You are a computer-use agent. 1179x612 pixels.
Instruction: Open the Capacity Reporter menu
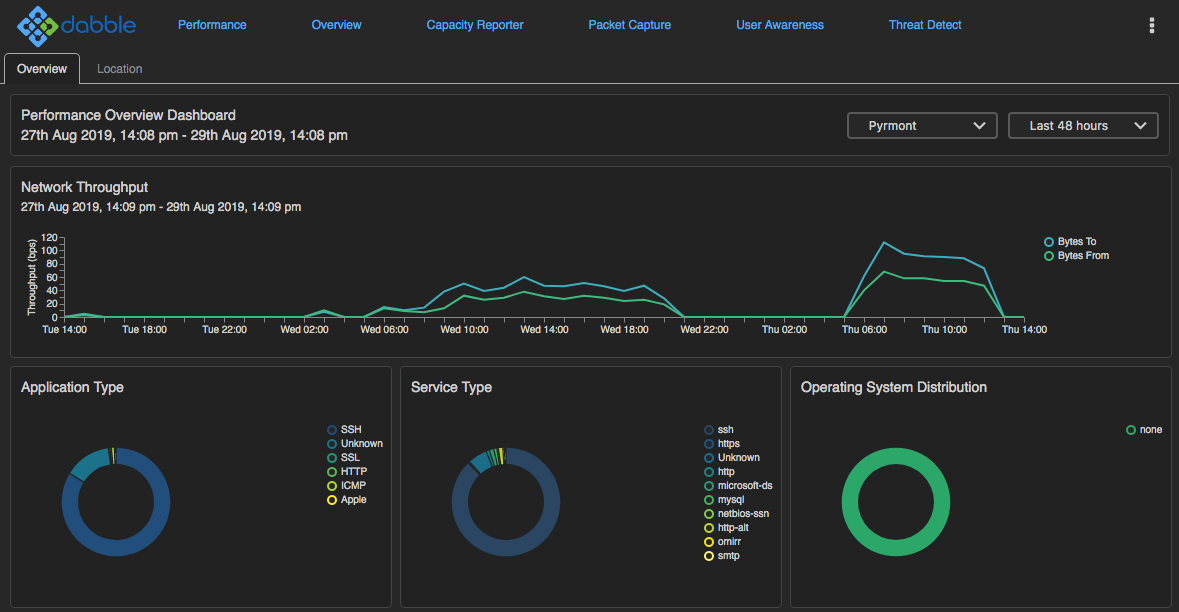tap(475, 25)
